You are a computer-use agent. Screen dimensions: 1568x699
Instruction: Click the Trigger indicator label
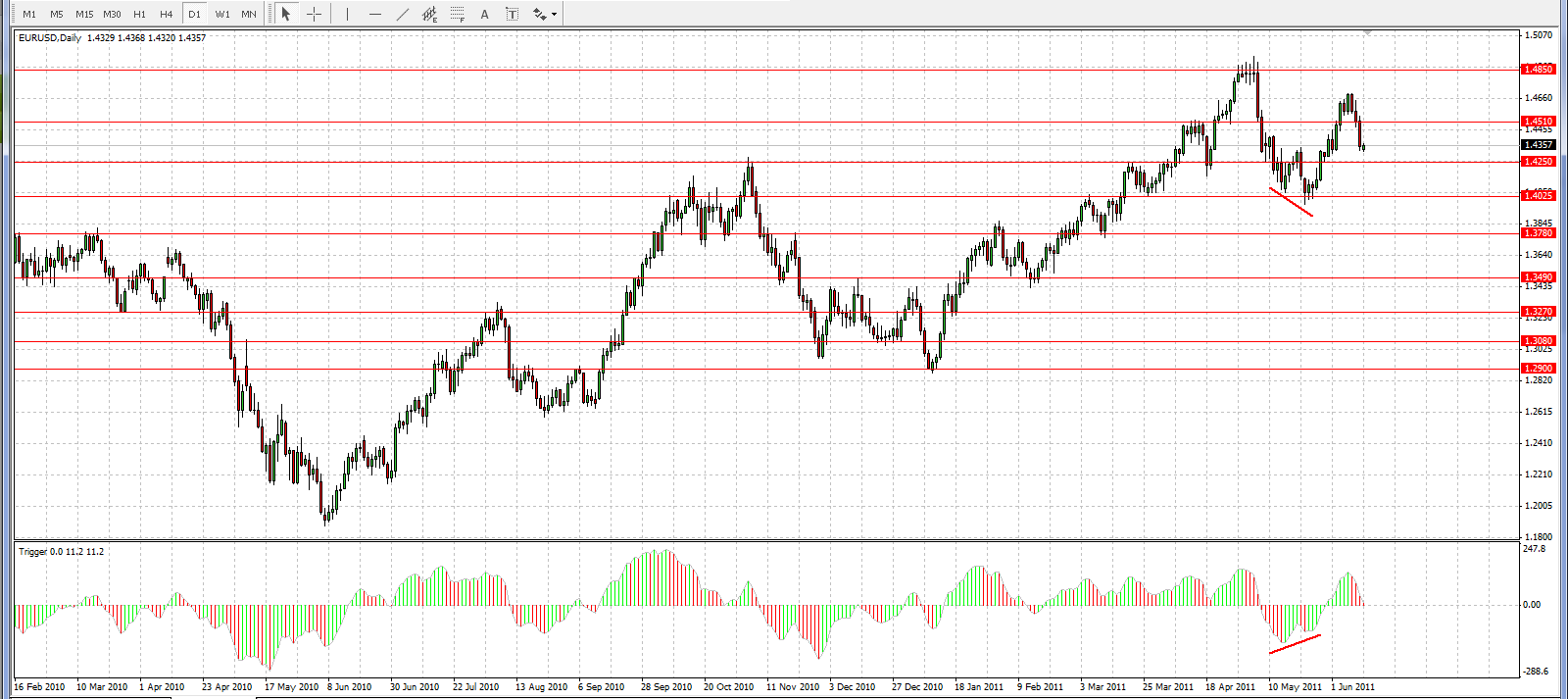pos(61,552)
